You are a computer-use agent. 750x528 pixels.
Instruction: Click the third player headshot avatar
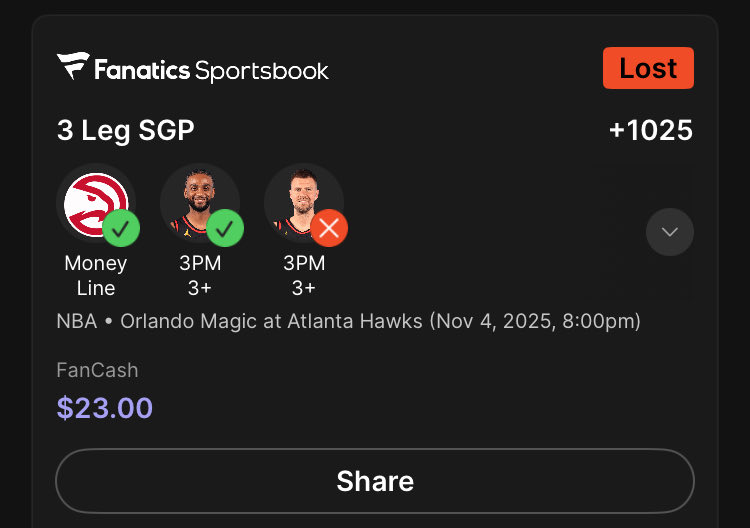(302, 200)
